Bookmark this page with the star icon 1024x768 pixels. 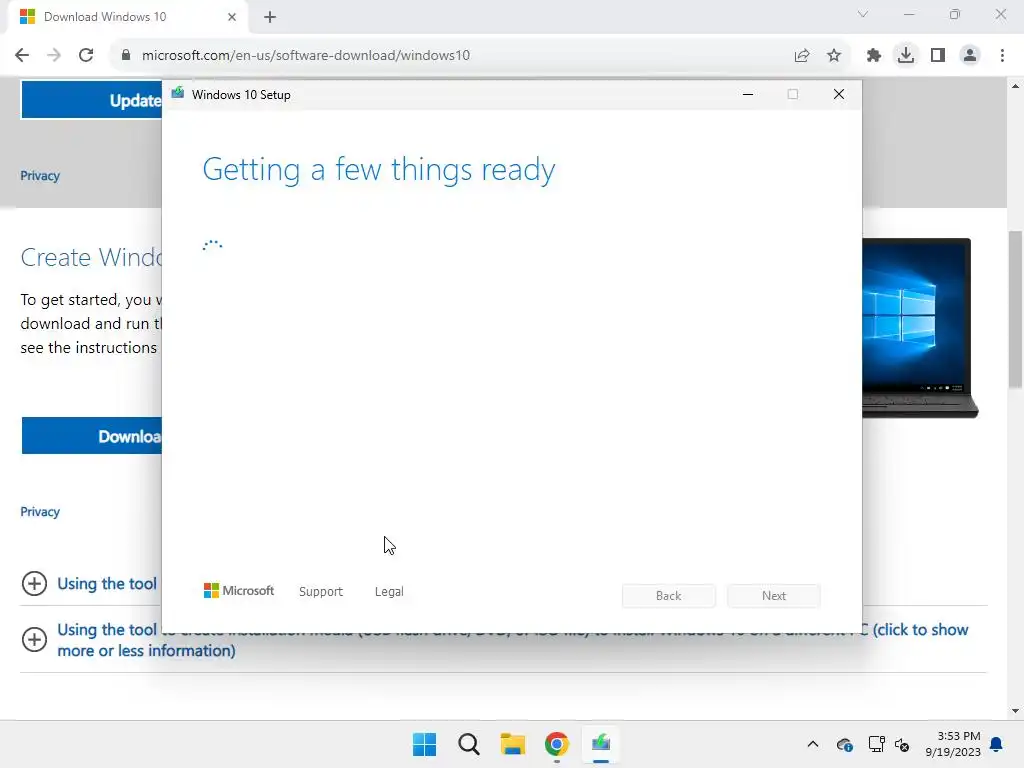point(834,56)
